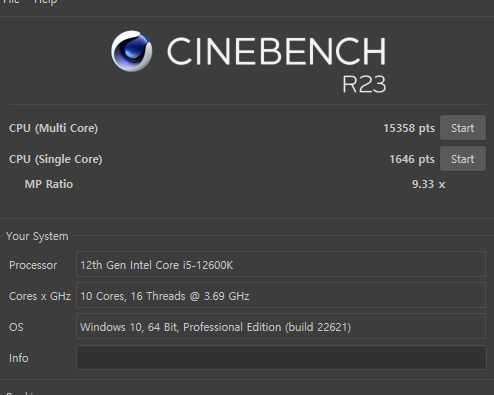The width and height of the screenshot is (494, 395).
Task: Click into the empty Info field
Action: [281, 358]
